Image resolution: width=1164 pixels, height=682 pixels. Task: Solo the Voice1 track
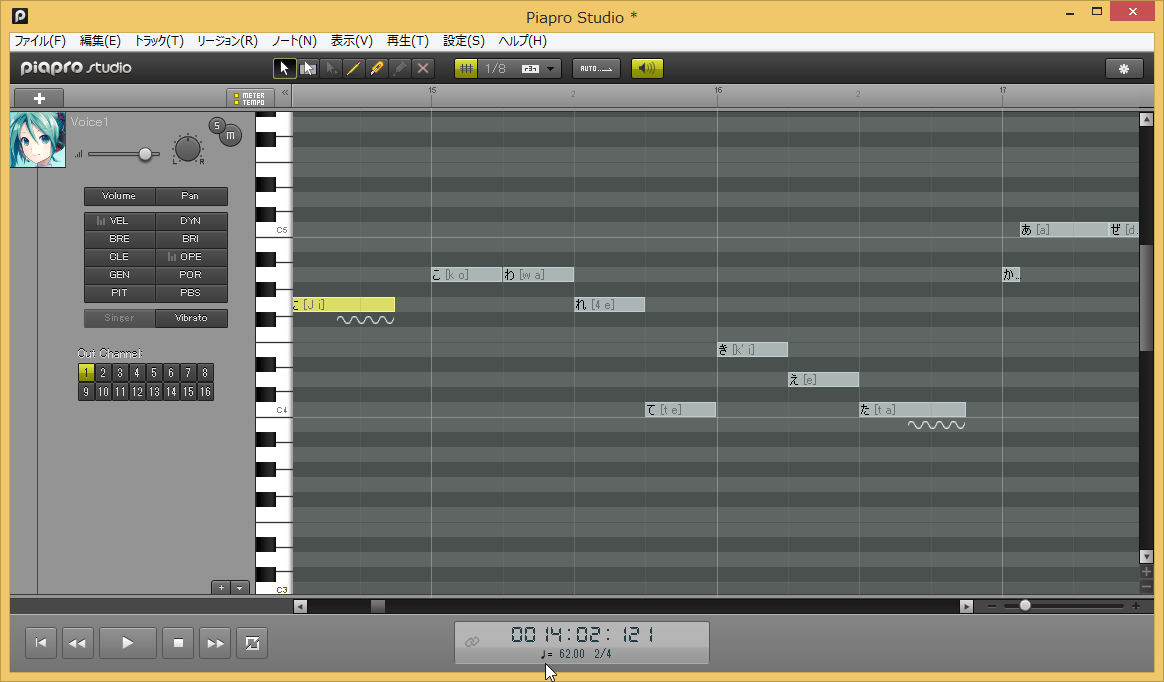pos(217,125)
